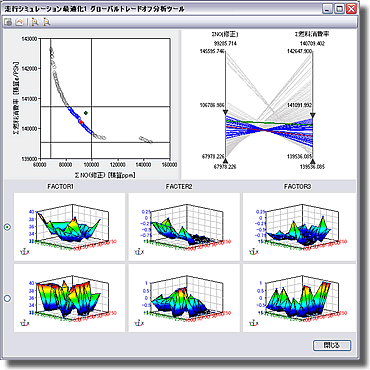Open the lower FACTER2 3D surface plot
The image size is (370, 370).
tap(184, 298)
